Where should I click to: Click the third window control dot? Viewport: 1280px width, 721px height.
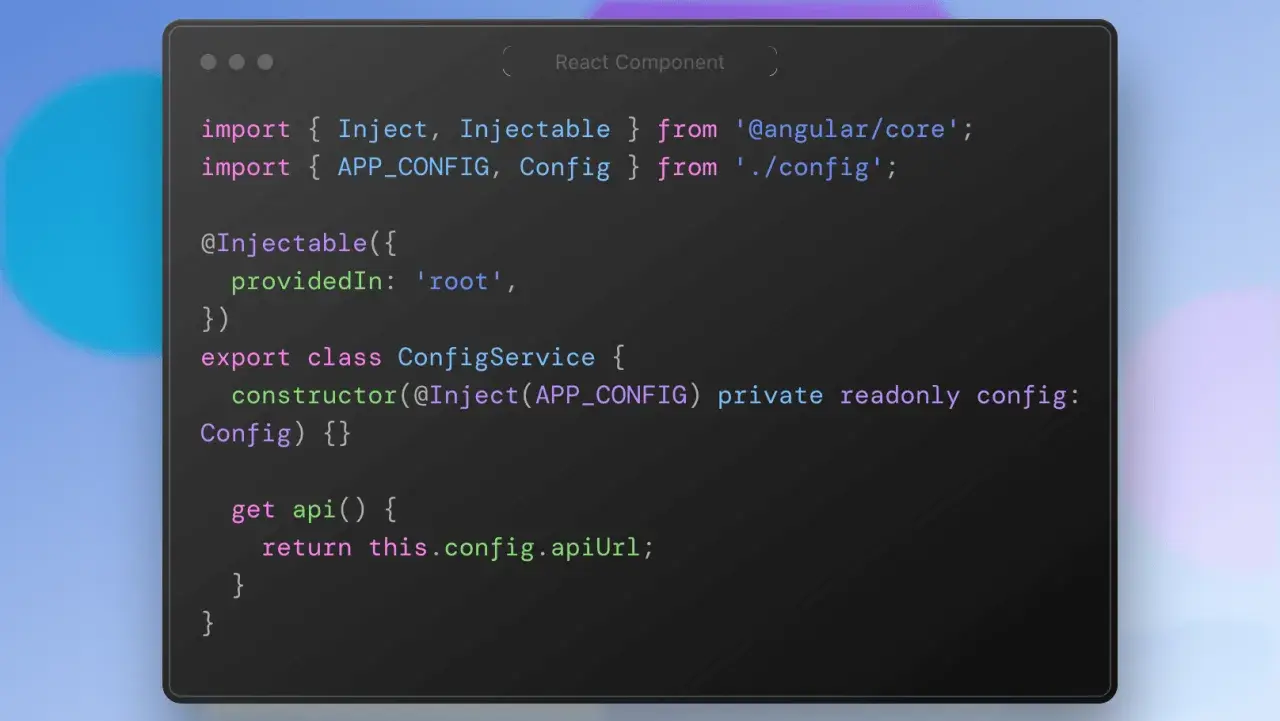pyautogui.click(x=265, y=62)
